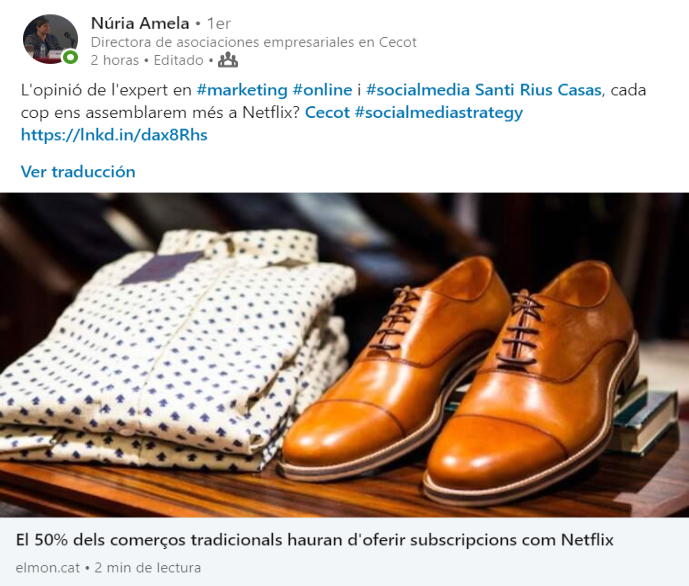Click the elmon.cat source label
Screen dimensions: 689x586
point(48,568)
